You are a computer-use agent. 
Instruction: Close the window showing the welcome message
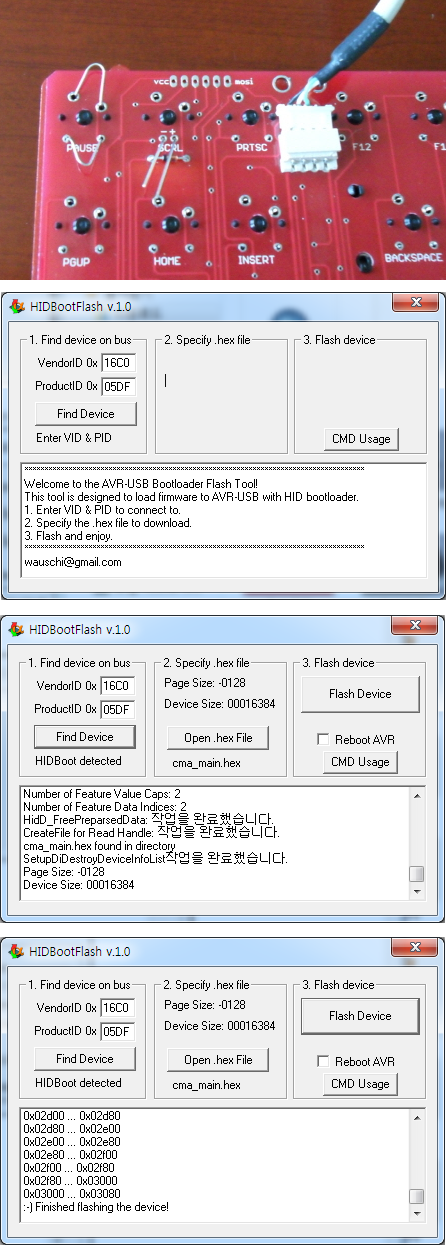(413, 303)
